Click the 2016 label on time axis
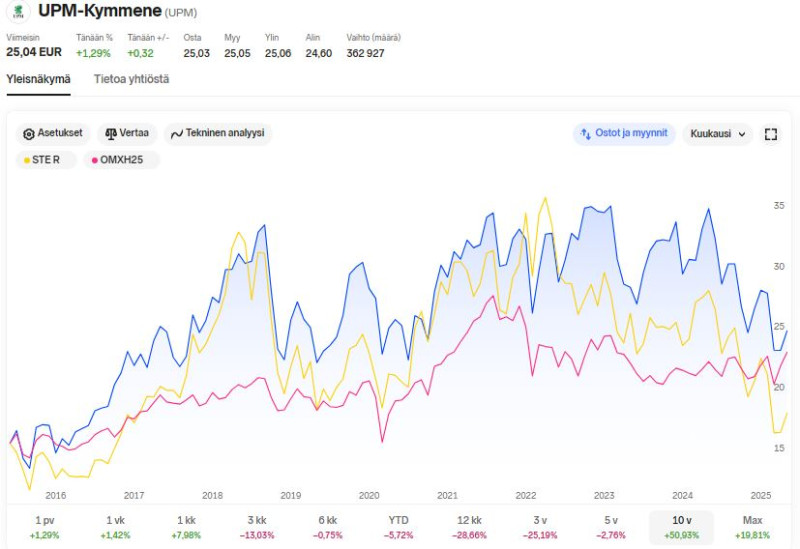This screenshot has width=800, height=549. [56, 495]
